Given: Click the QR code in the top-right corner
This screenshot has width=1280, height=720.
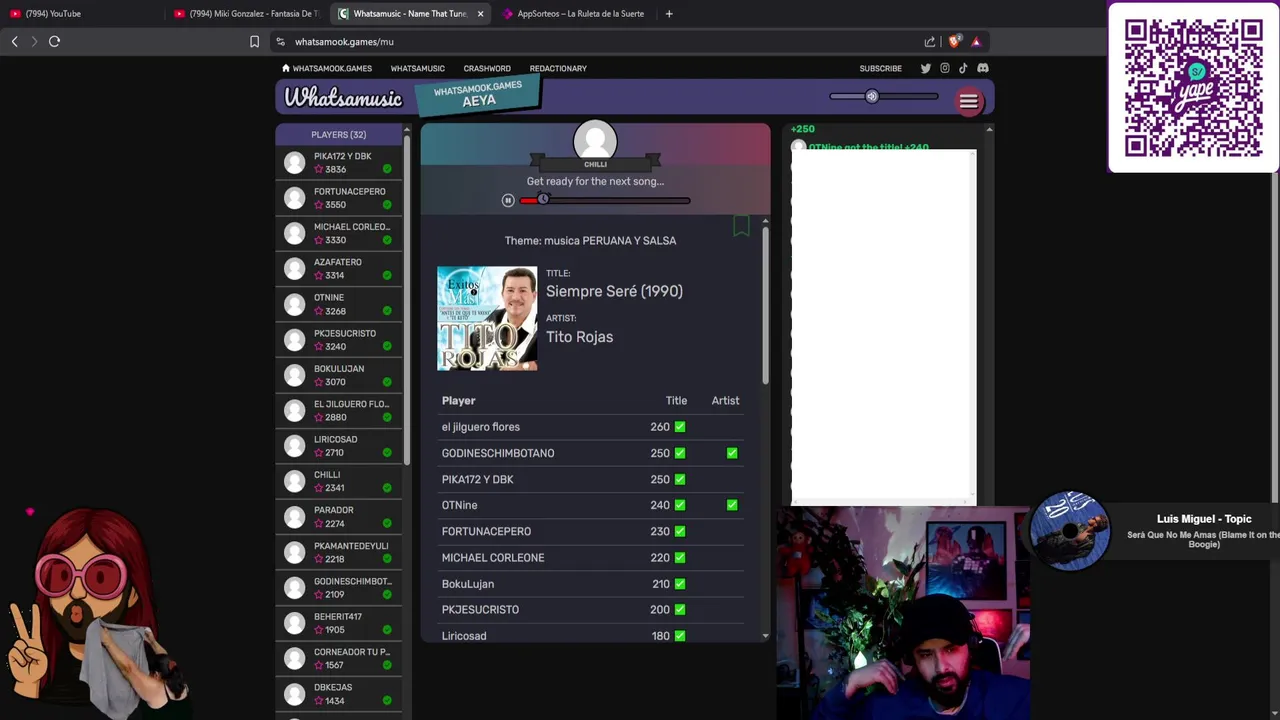Looking at the screenshot, I should pos(1193,88).
